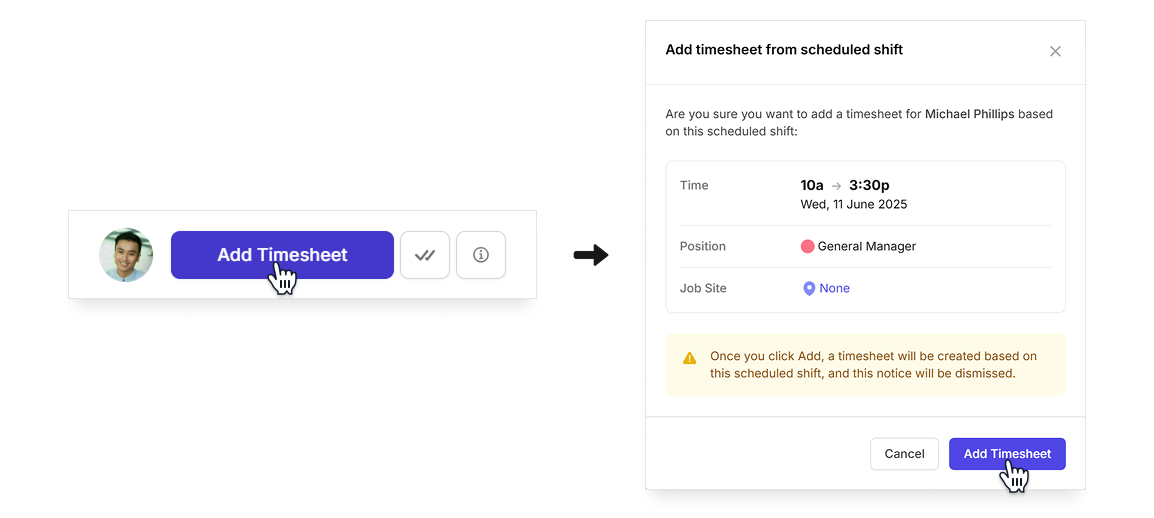Click the pink General Manager position dot
The height and width of the screenshot is (518, 1154).
(807, 246)
